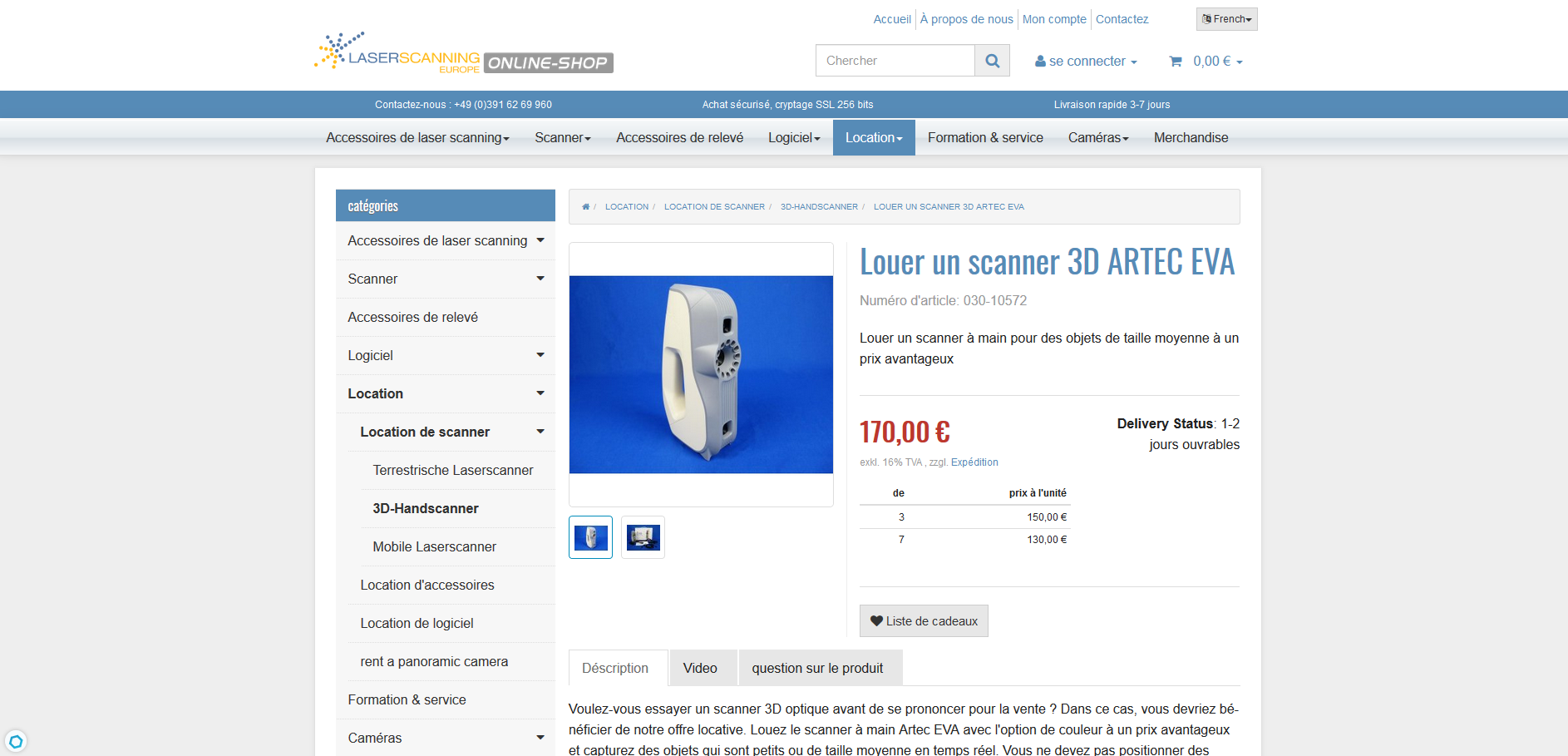
Task: Open the se connecter dropdown
Action: (x=1086, y=61)
